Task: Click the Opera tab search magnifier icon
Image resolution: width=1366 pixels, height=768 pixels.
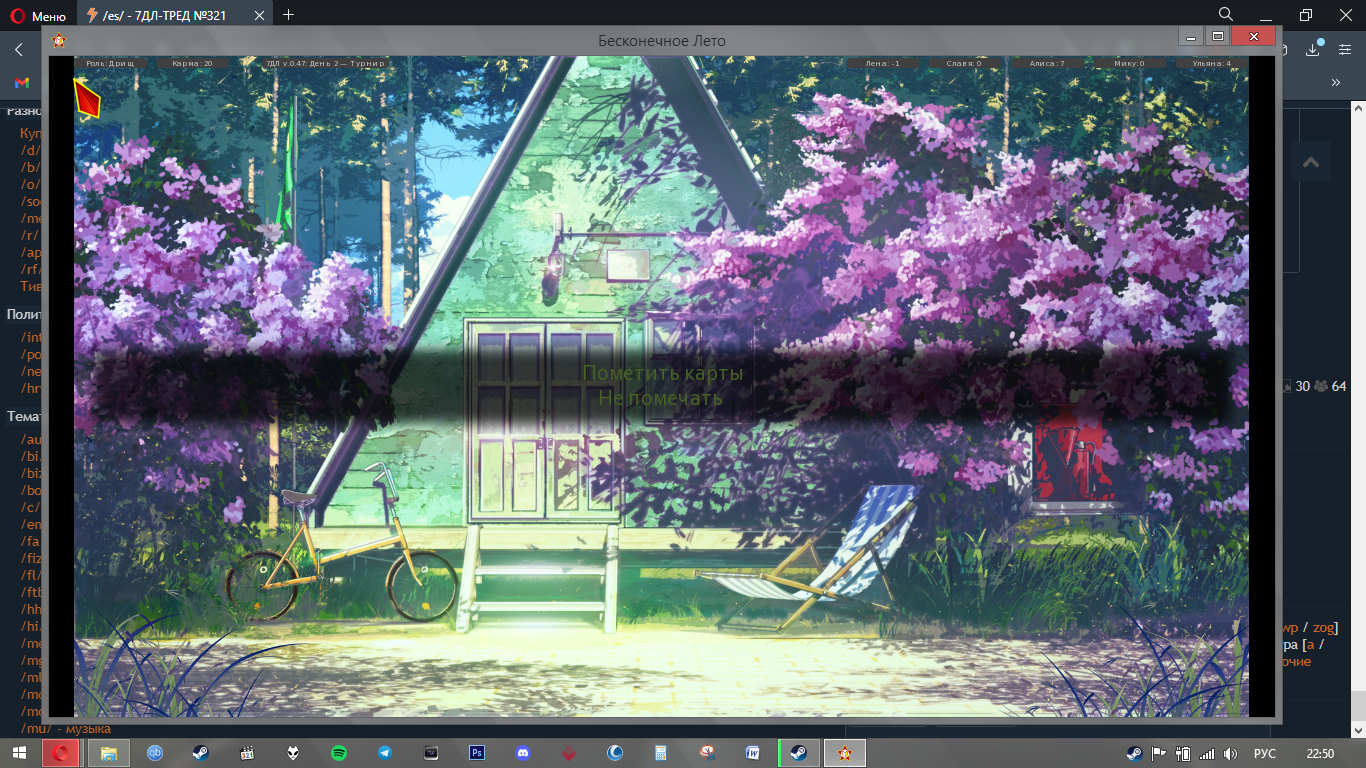Action: 1226,14
